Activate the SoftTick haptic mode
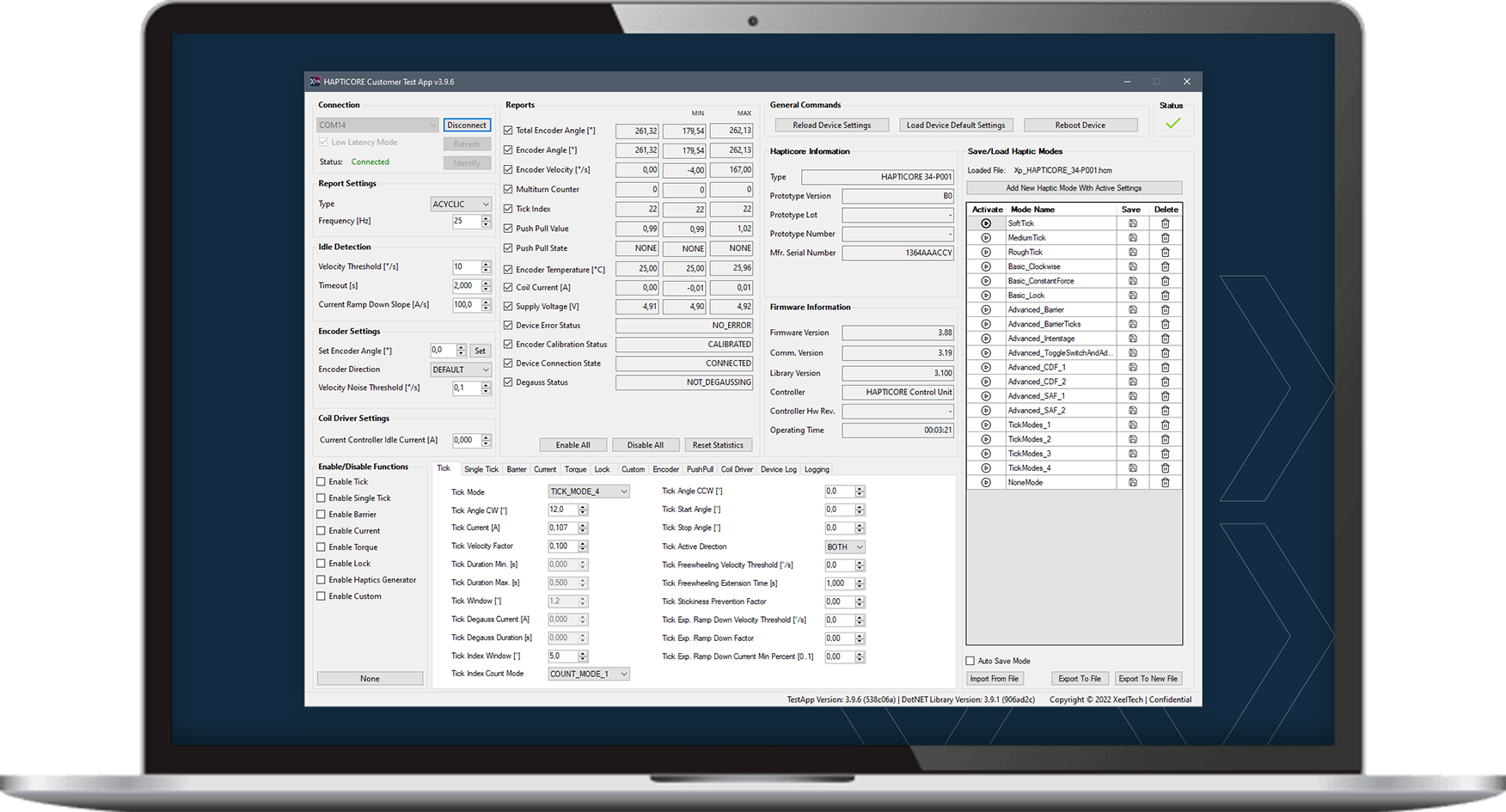 tap(986, 223)
